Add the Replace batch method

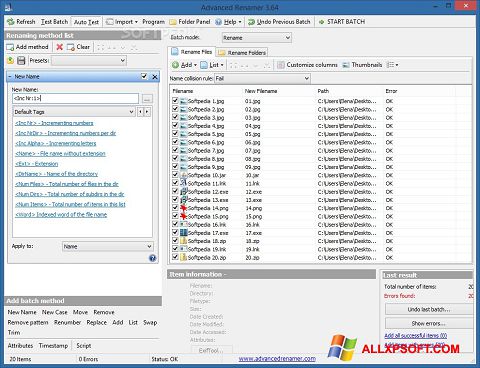(x=97, y=323)
